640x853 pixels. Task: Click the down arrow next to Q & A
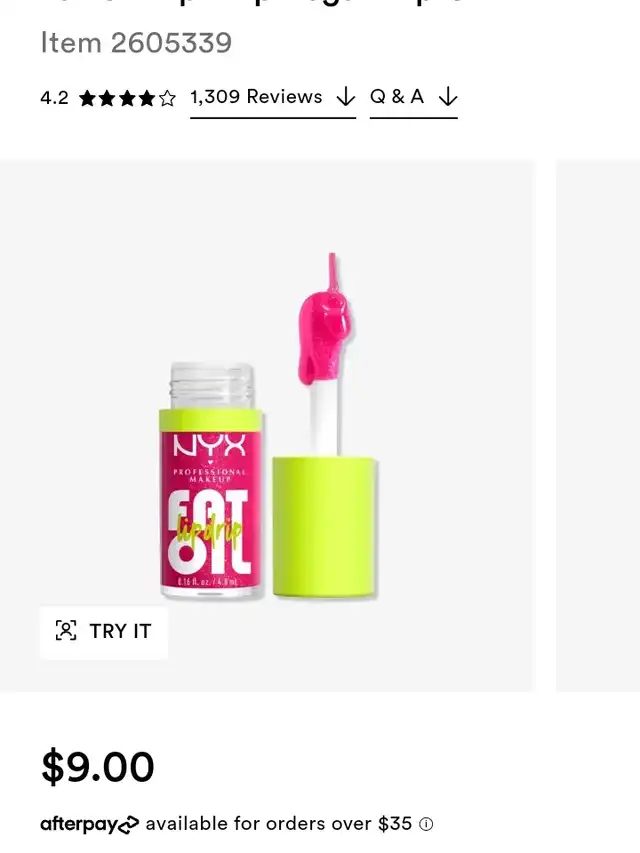448,97
